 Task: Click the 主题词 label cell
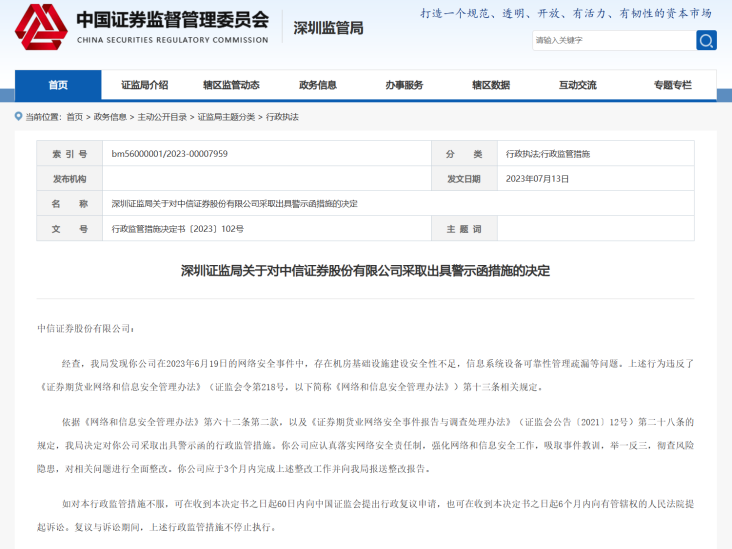[x=464, y=229]
